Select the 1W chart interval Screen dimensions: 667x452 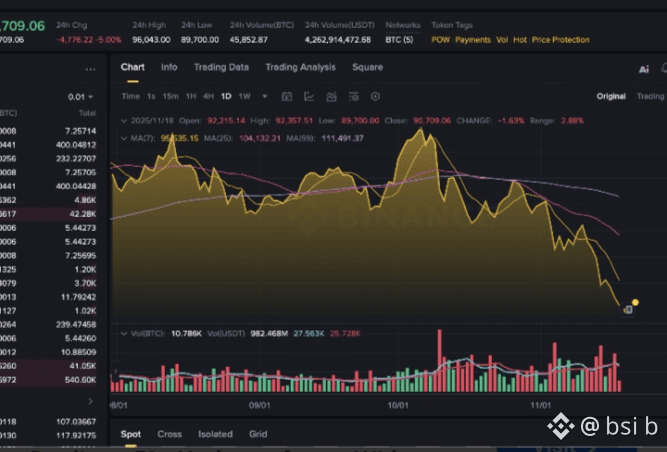click(244, 97)
